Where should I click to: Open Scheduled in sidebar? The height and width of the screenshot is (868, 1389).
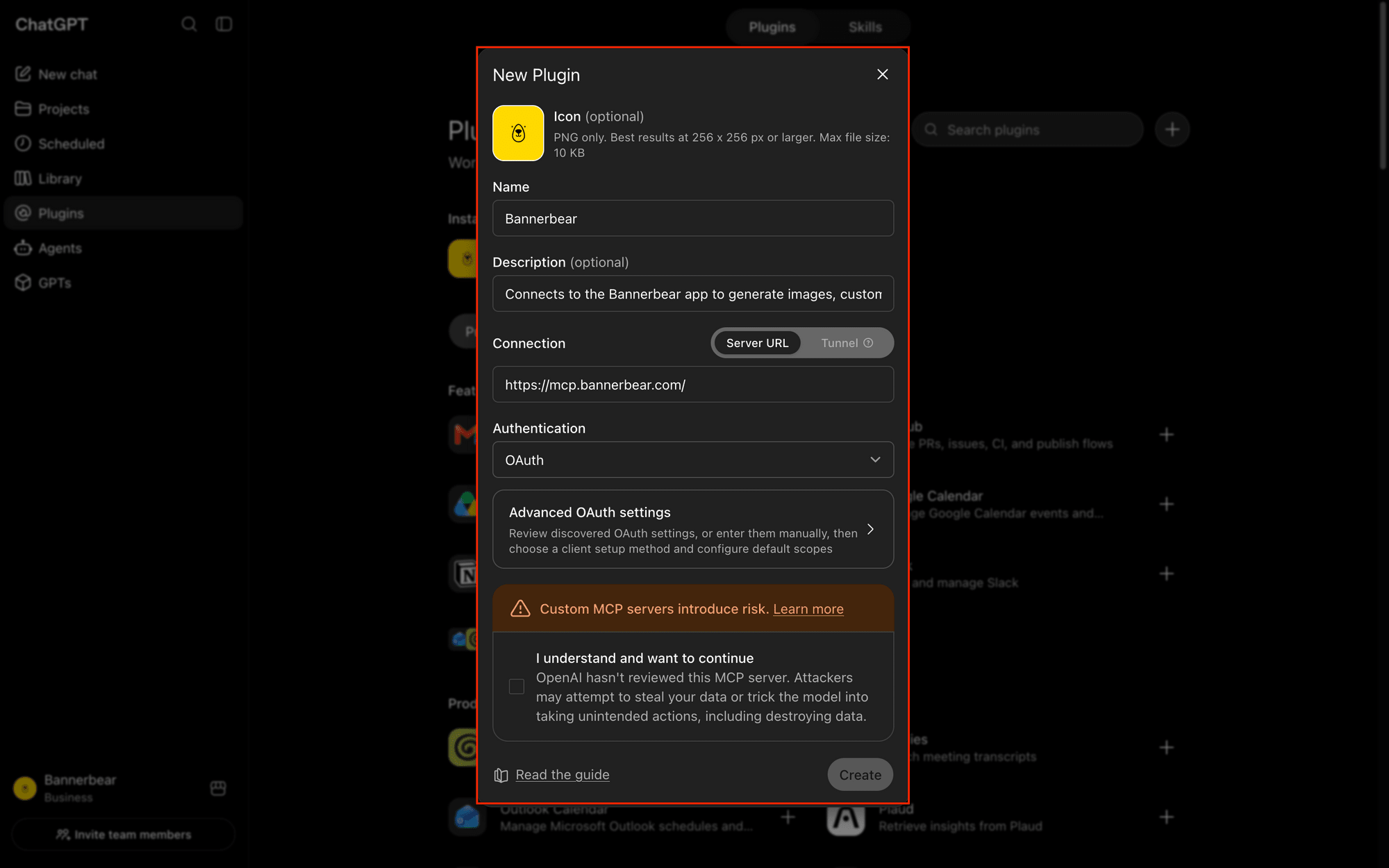pyautogui.click(x=124, y=144)
